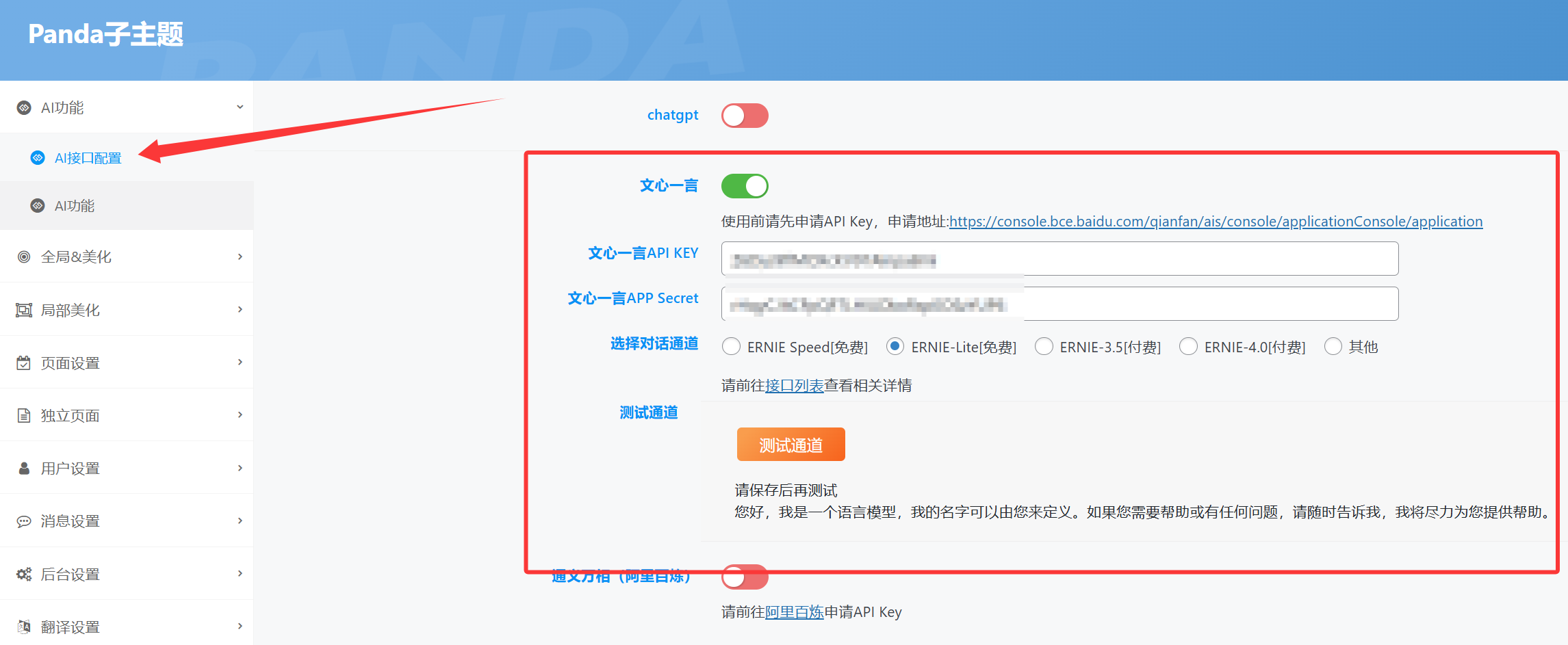Click the 翻译设置 translate icon
The height and width of the screenshot is (645, 1568).
[x=24, y=627]
